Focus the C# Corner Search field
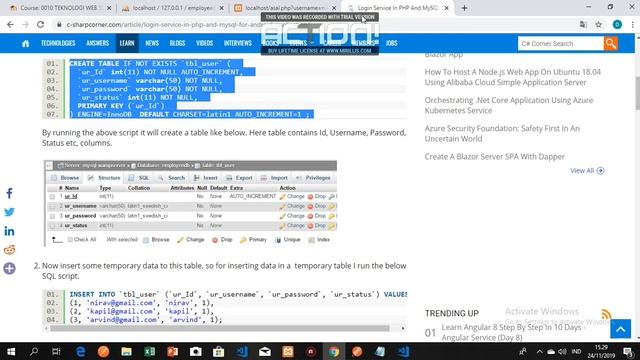 (560, 43)
